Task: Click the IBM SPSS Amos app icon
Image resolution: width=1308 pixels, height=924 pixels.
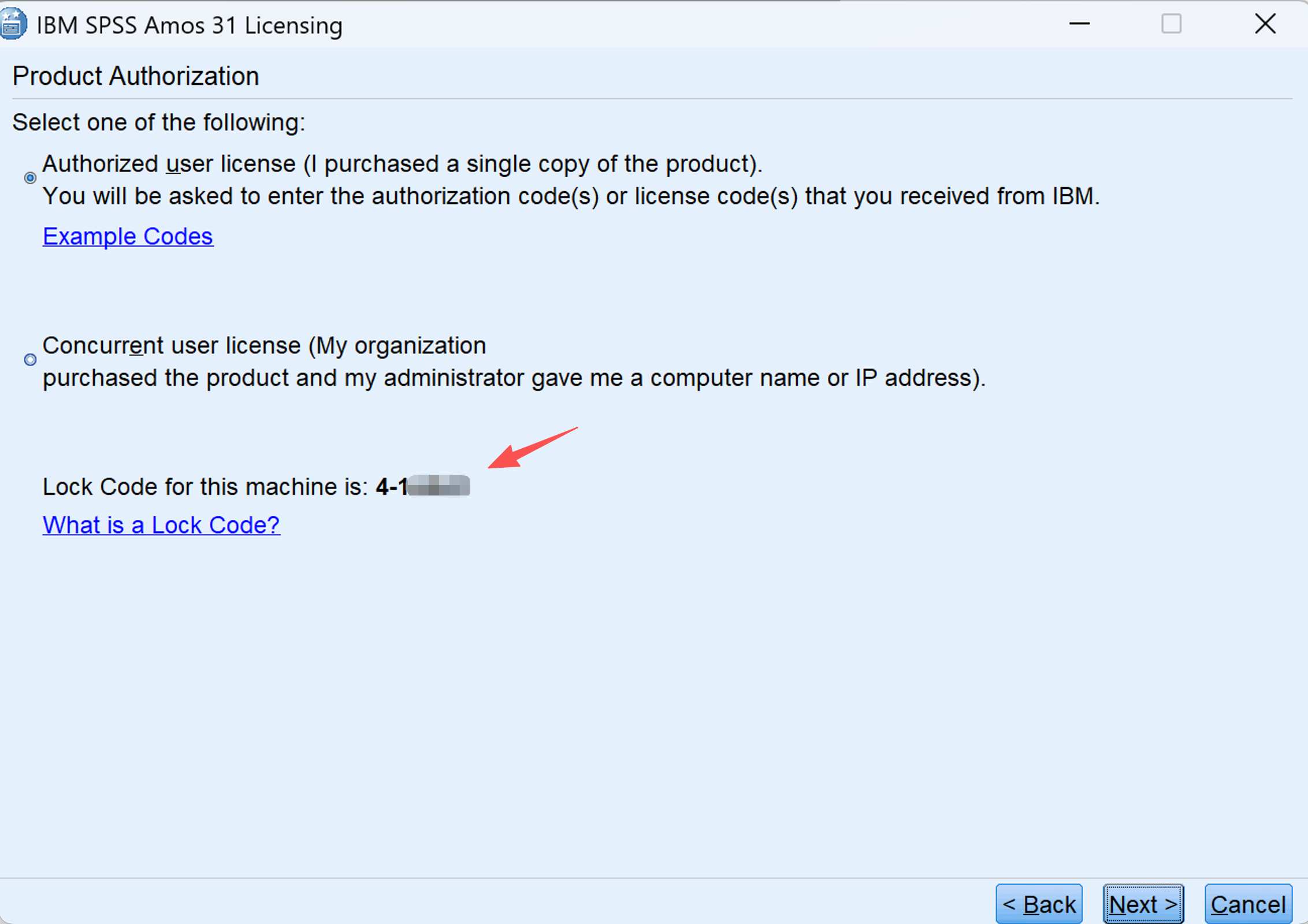Action: (13, 24)
